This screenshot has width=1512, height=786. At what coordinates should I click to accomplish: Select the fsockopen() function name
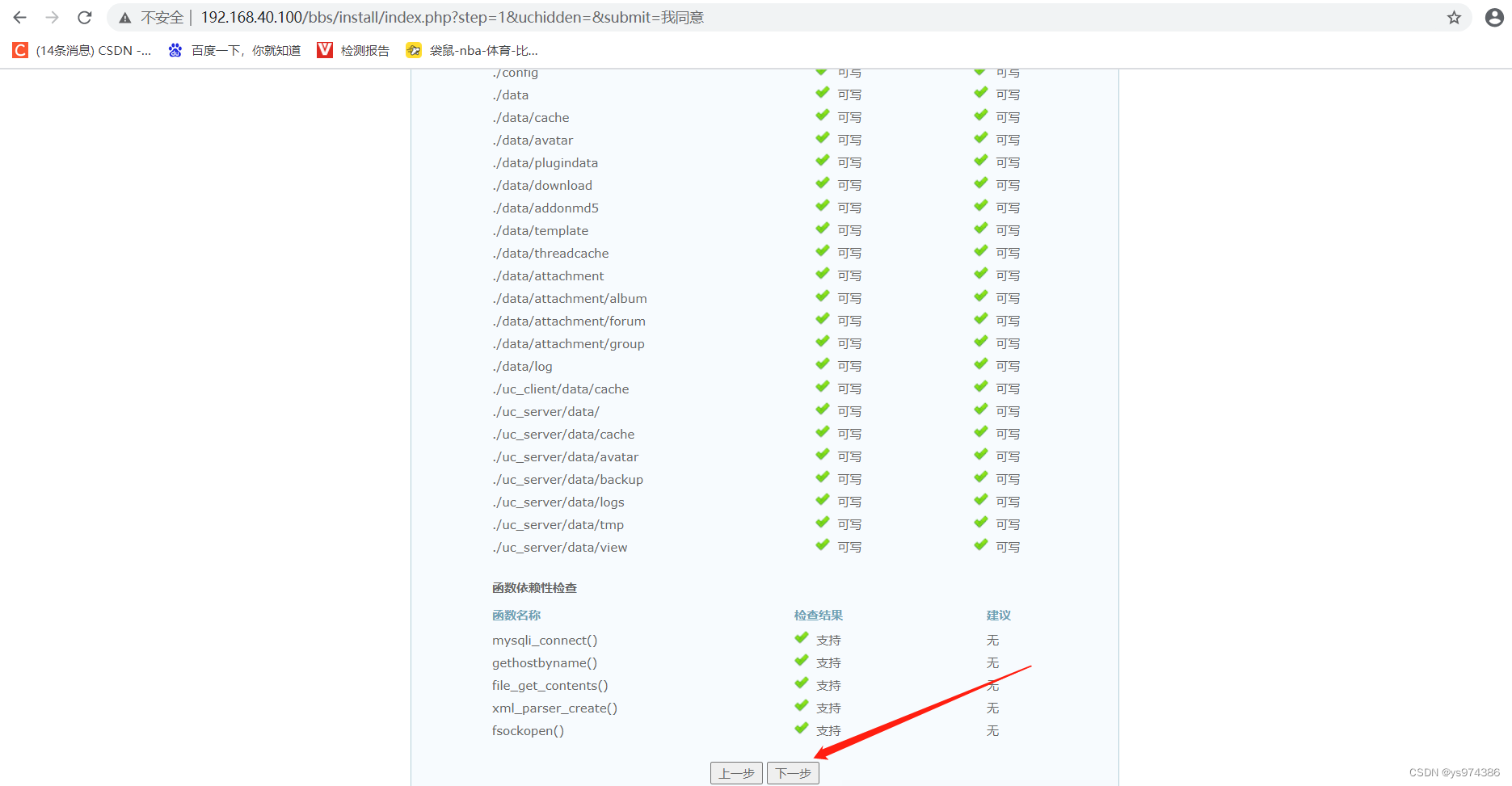528,730
